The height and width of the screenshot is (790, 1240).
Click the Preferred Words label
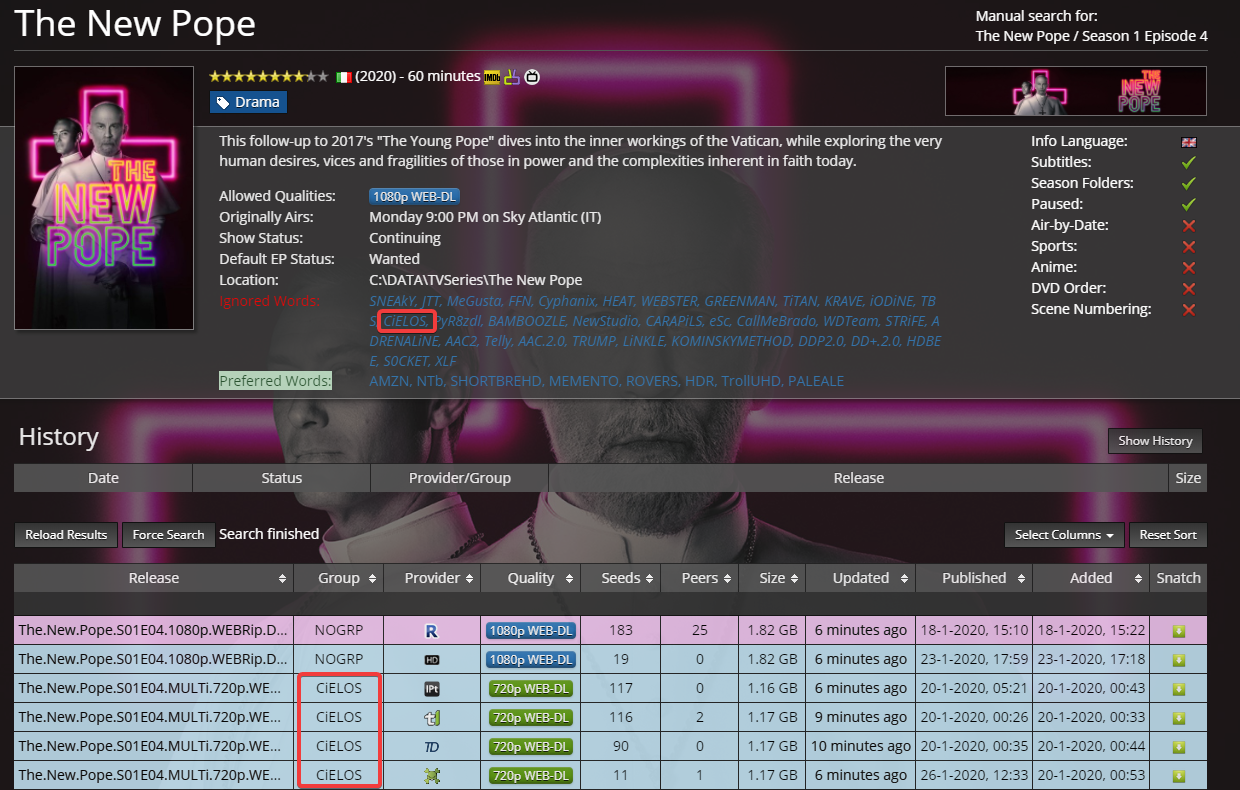(x=275, y=381)
